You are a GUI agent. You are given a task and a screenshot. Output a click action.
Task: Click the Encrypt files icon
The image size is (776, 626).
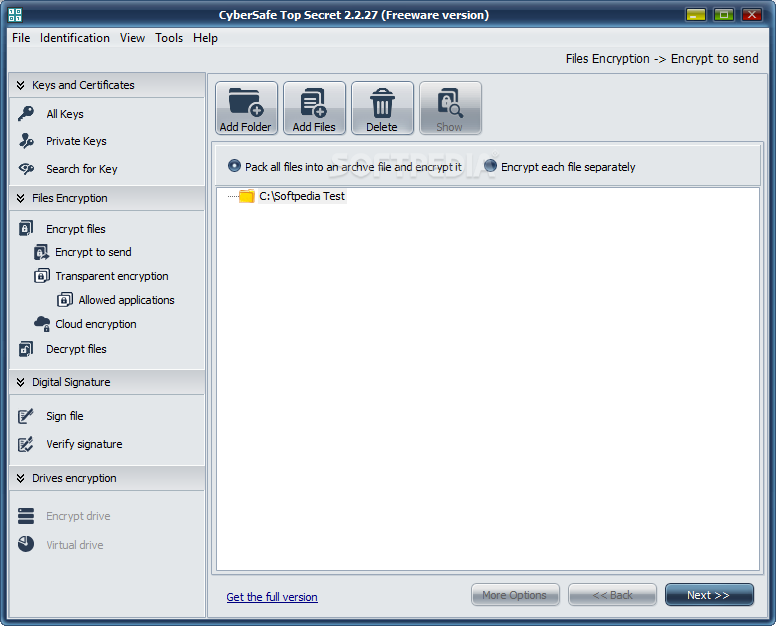[x=26, y=228]
